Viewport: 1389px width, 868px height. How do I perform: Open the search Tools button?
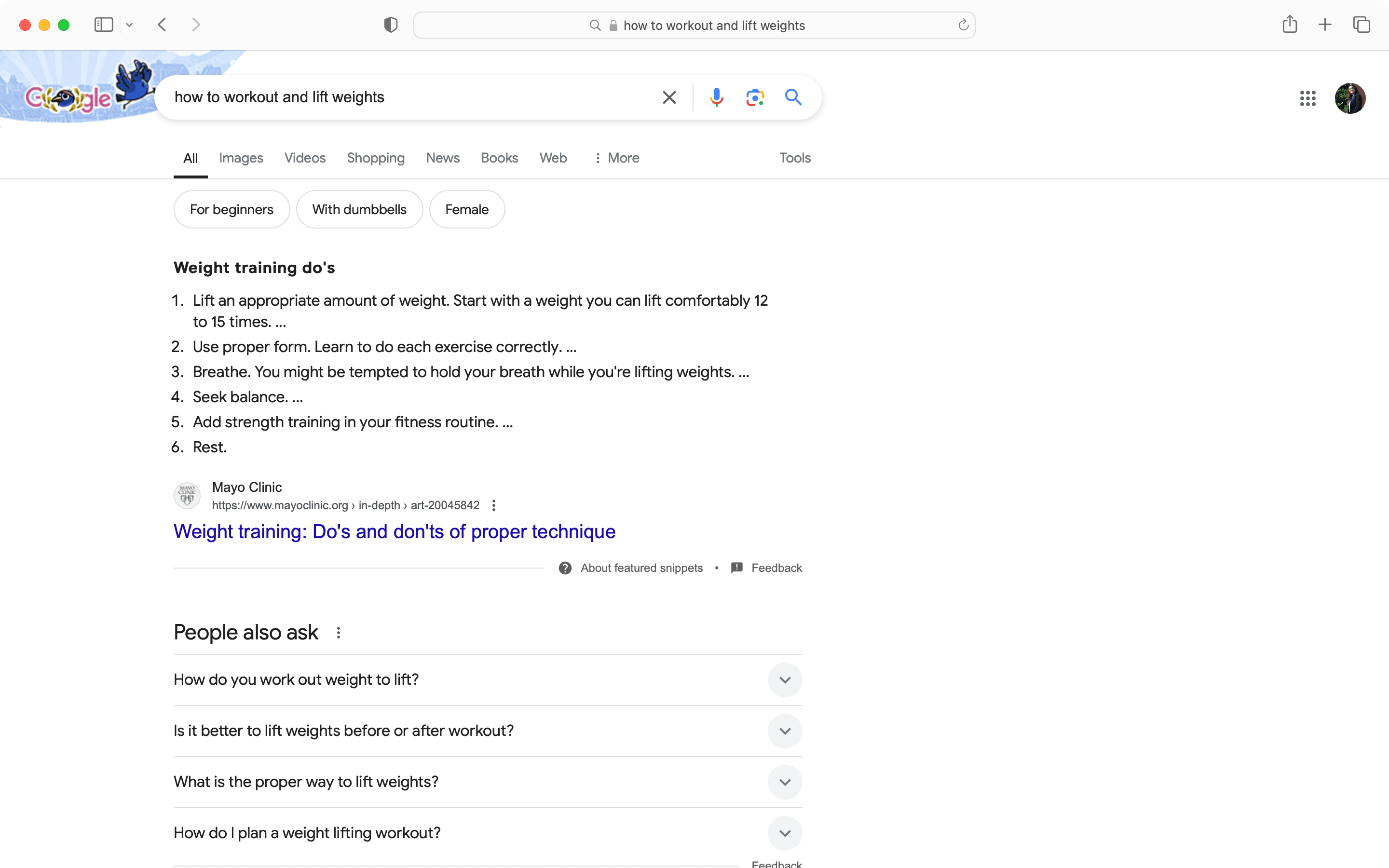tap(794, 158)
